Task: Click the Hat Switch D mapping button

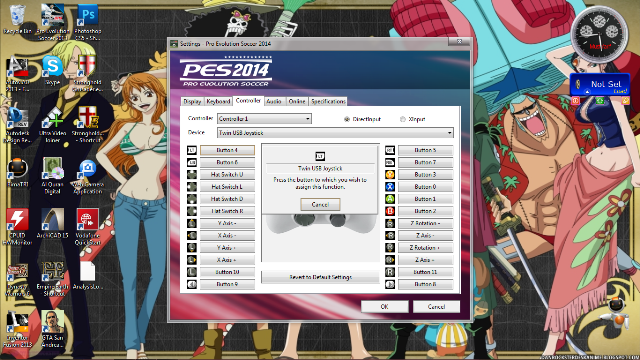Action: pyautogui.click(x=227, y=199)
